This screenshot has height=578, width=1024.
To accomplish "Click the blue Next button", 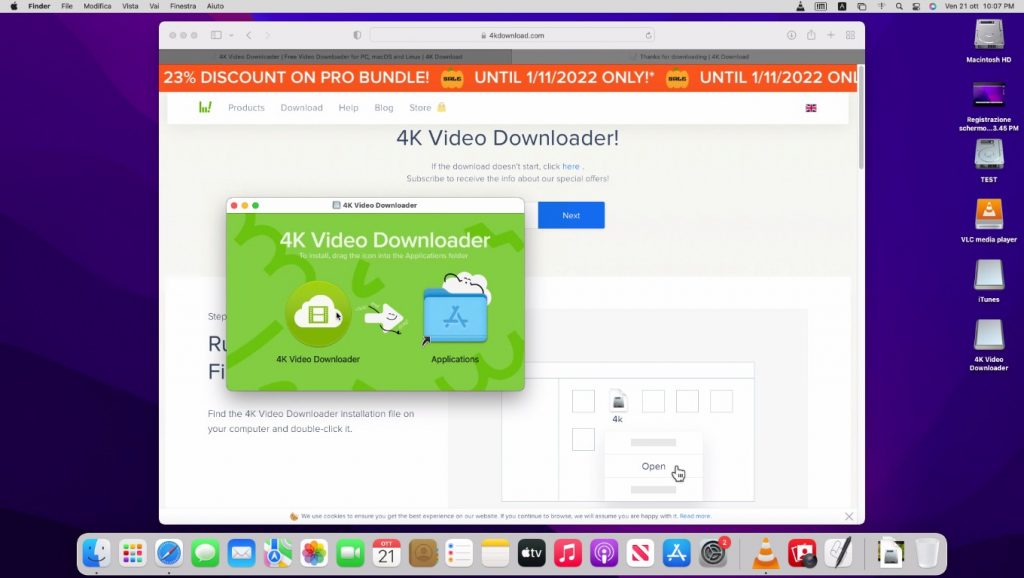I will coord(571,215).
